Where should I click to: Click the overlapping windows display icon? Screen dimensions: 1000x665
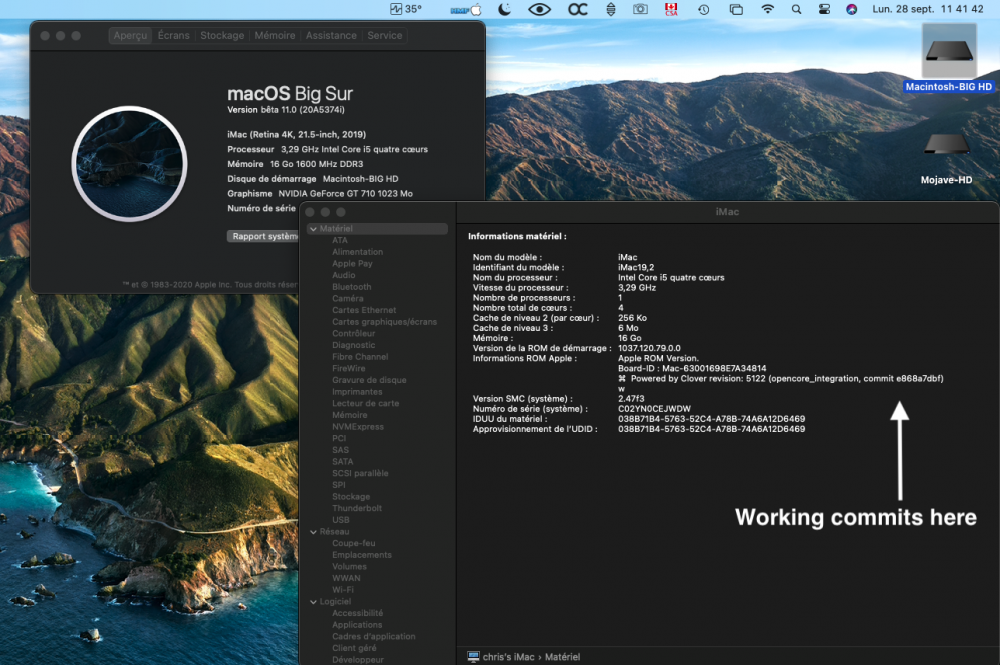pos(736,10)
